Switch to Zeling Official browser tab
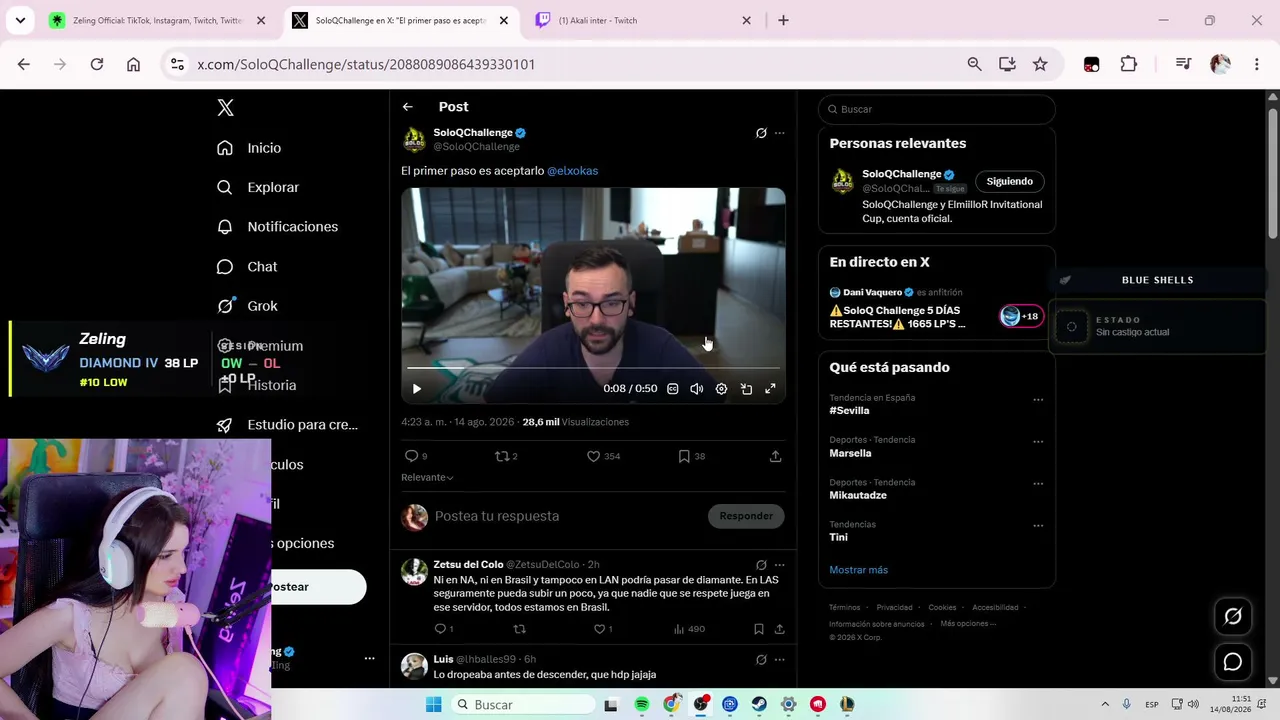 tap(157, 20)
